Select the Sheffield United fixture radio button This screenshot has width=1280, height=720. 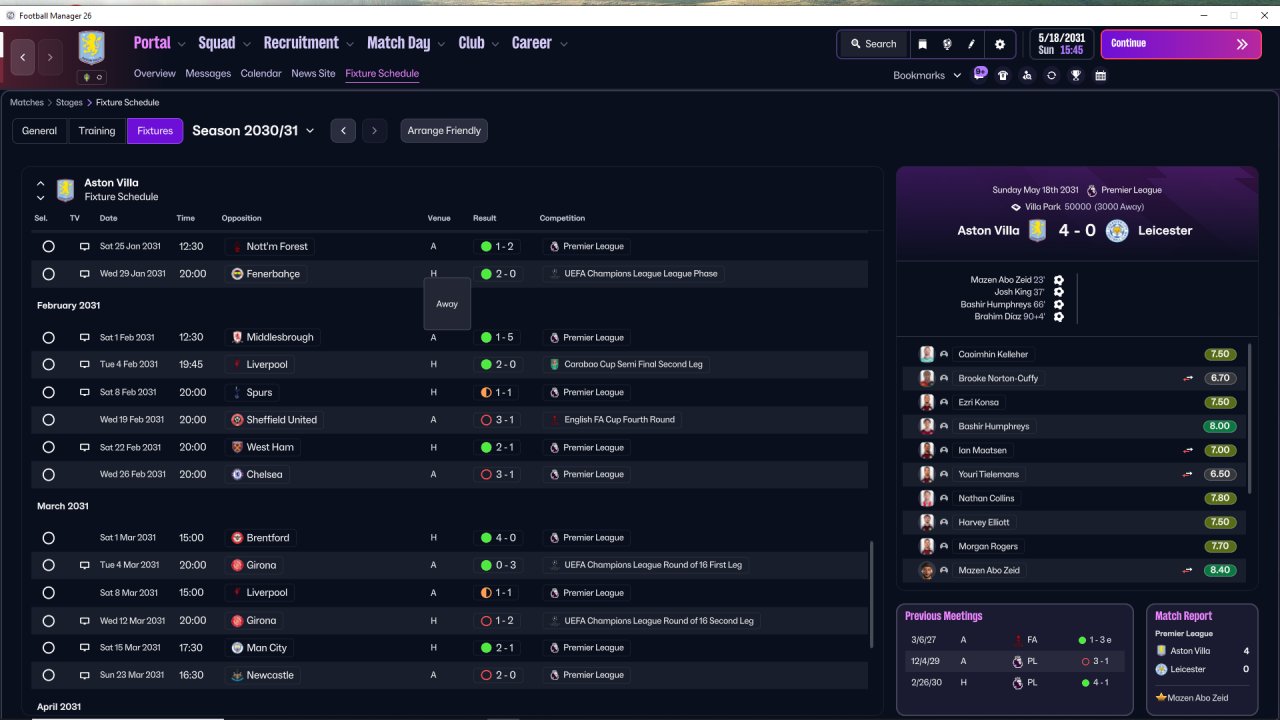48,420
